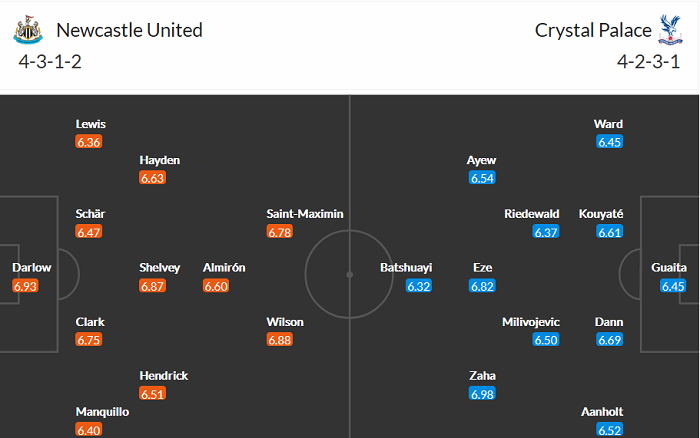Open player Almirón's name
The image size is (700, 438).
[x=224, y=268]
